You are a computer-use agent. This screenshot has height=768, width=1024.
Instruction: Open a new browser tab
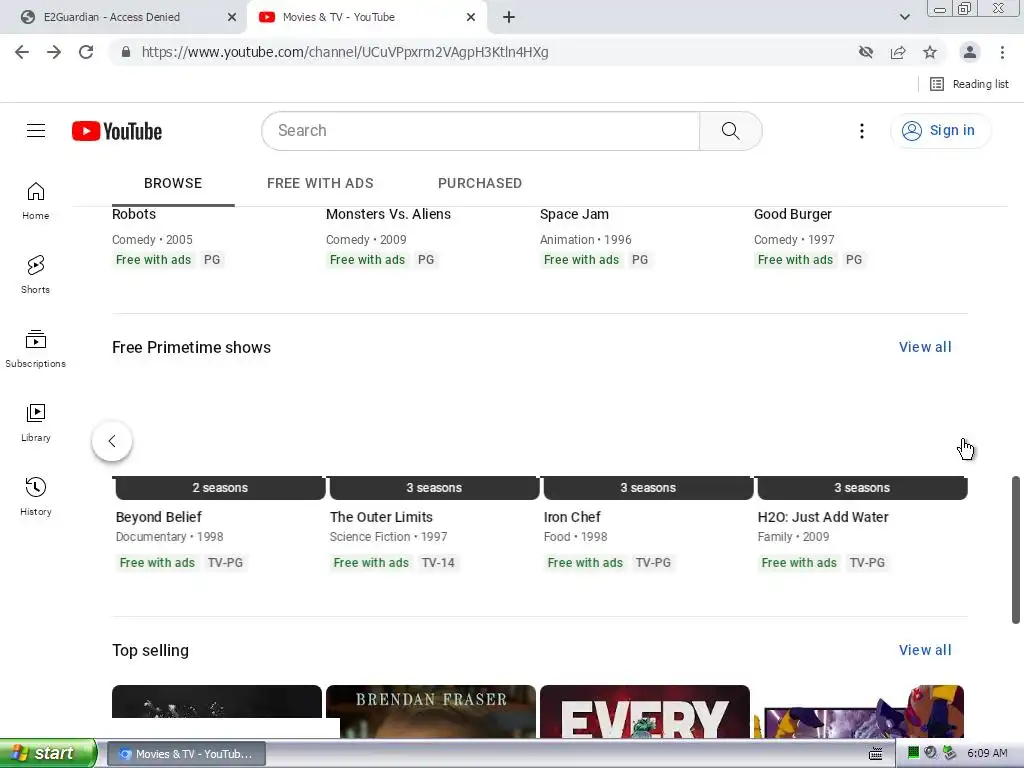point(509,17)
